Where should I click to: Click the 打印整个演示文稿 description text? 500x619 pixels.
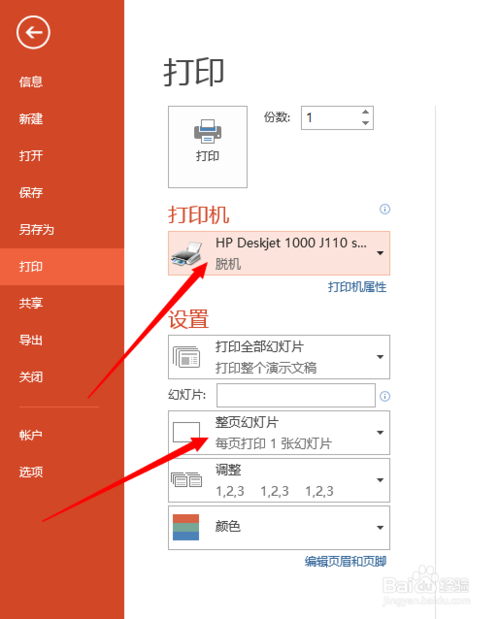(x=266, y=368)
